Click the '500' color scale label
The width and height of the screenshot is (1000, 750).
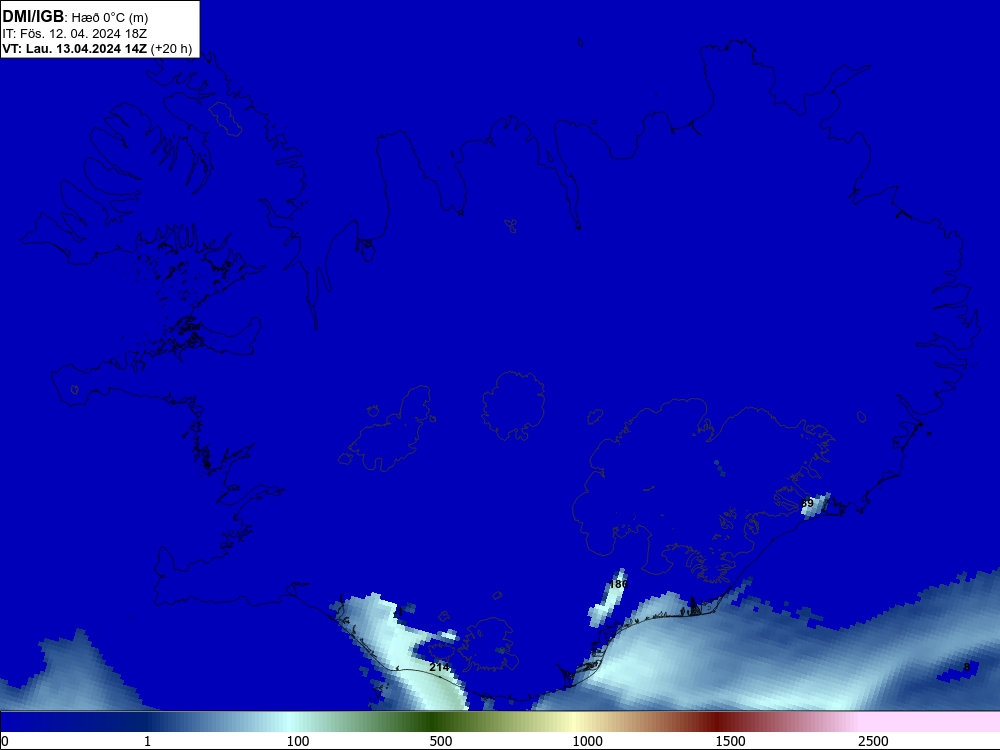(441, 741)
